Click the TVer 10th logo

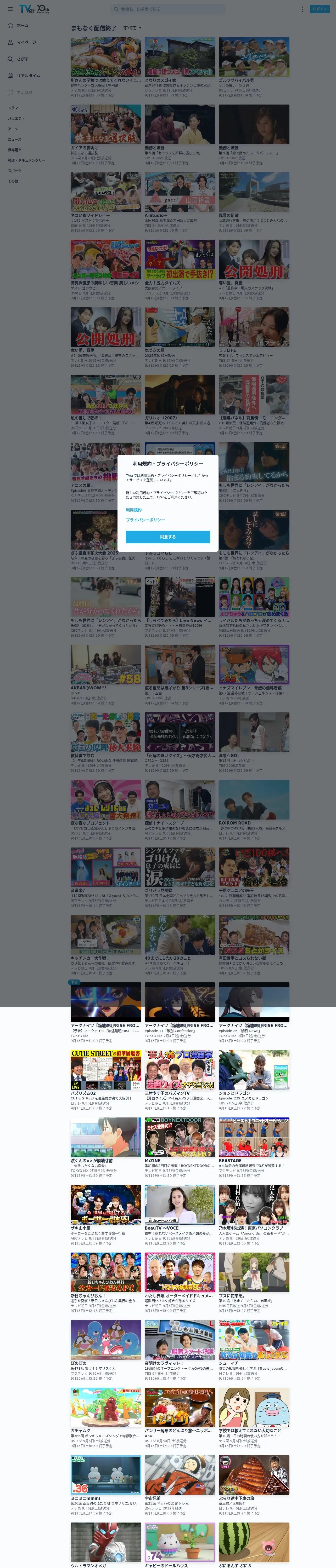coord(34,9)
